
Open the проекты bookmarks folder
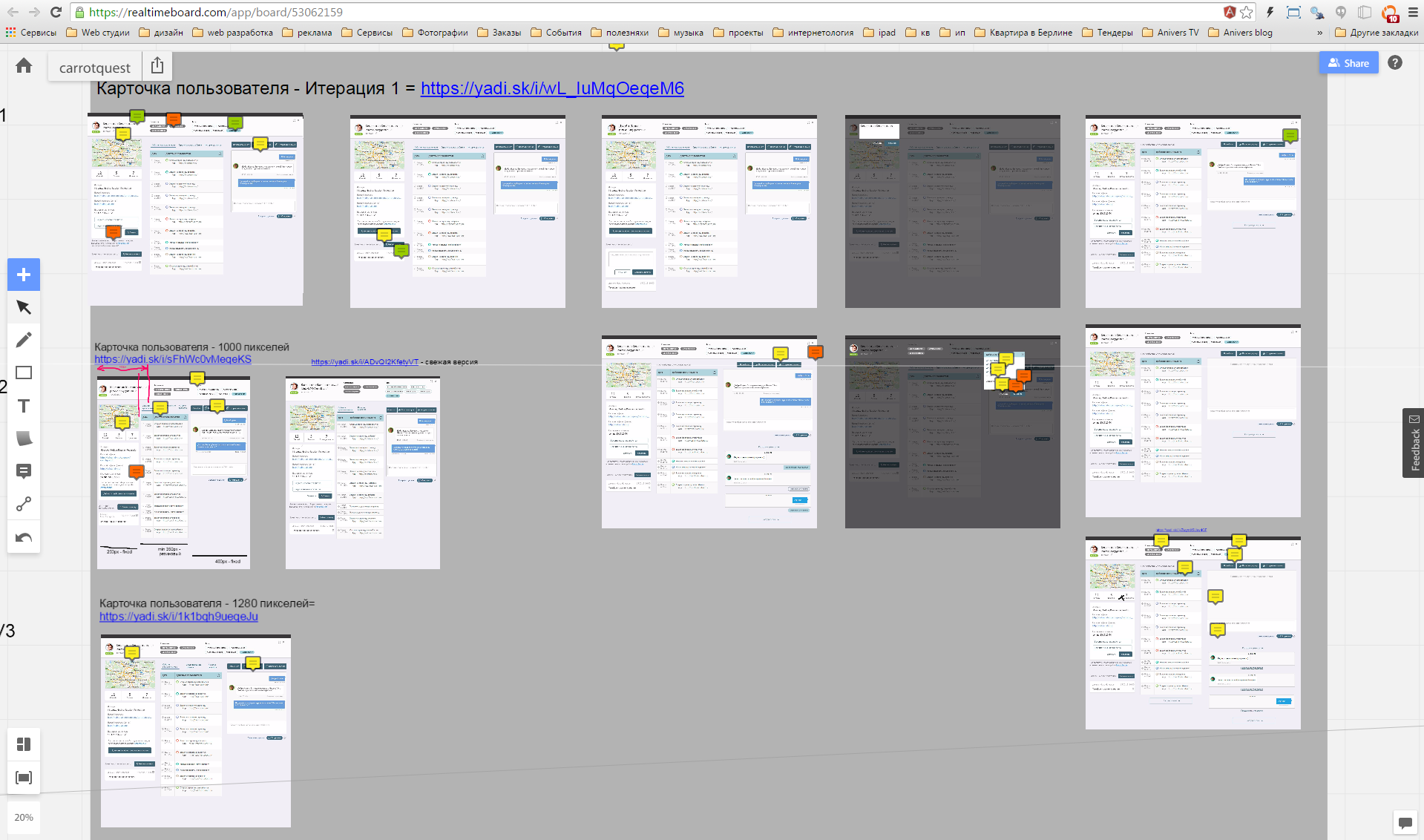(738, 33)
